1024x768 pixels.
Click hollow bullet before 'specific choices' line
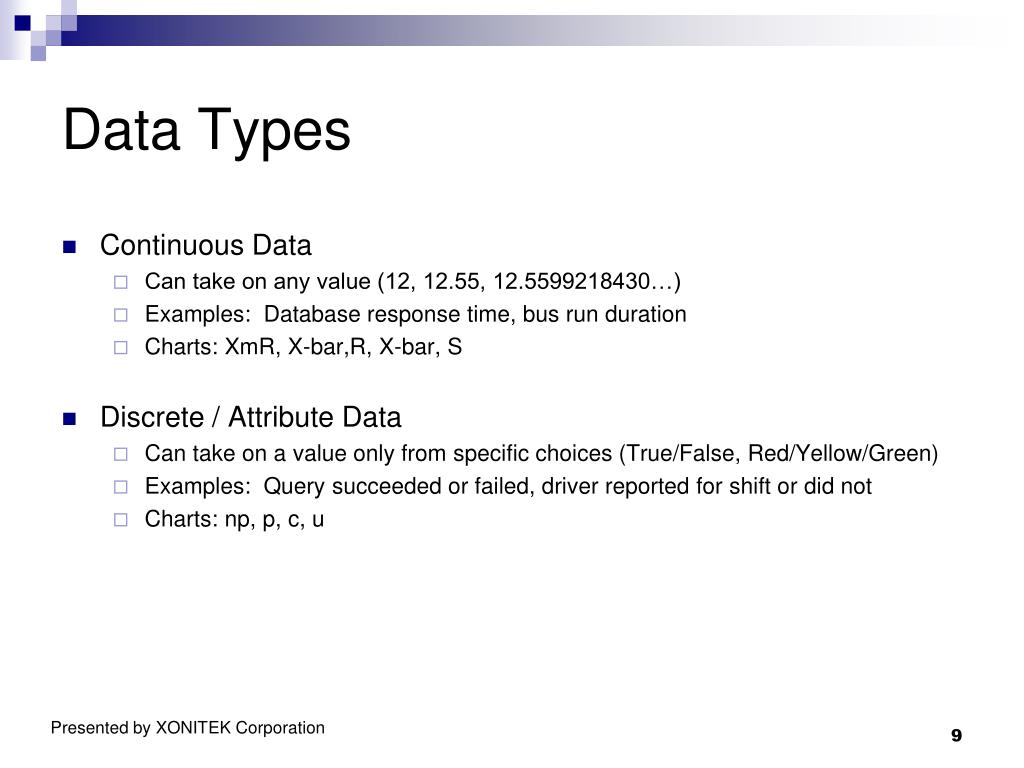[x=121, y=454]
